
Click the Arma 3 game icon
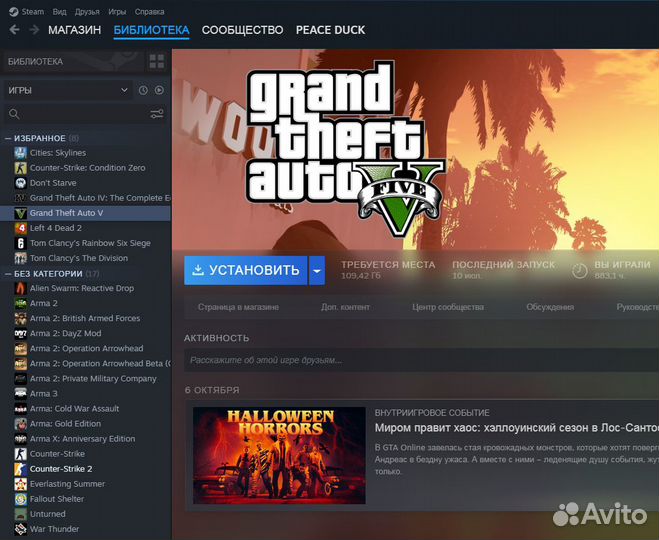coord(20,393)
